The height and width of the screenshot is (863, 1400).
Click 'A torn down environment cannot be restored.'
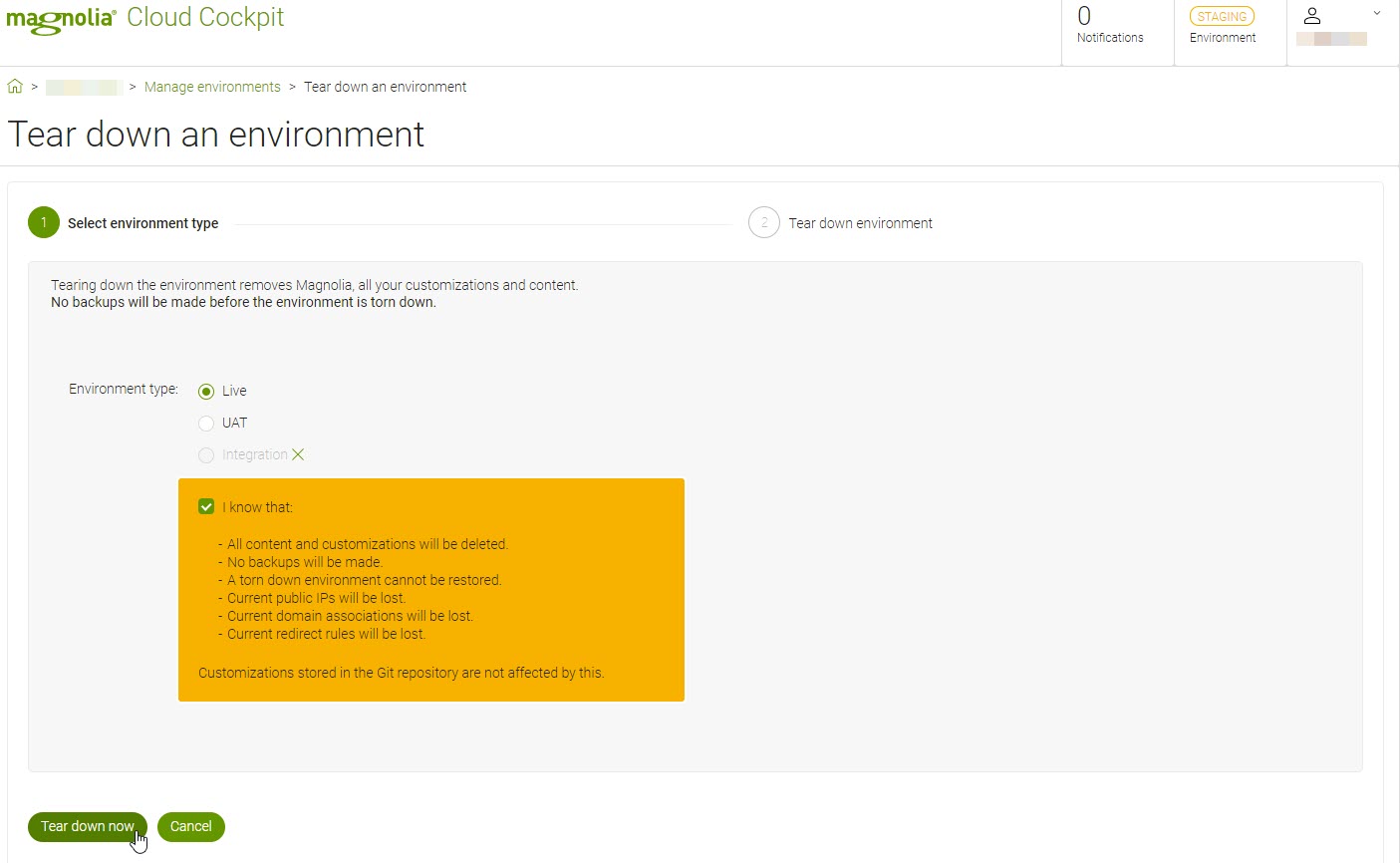click(365, 580)
